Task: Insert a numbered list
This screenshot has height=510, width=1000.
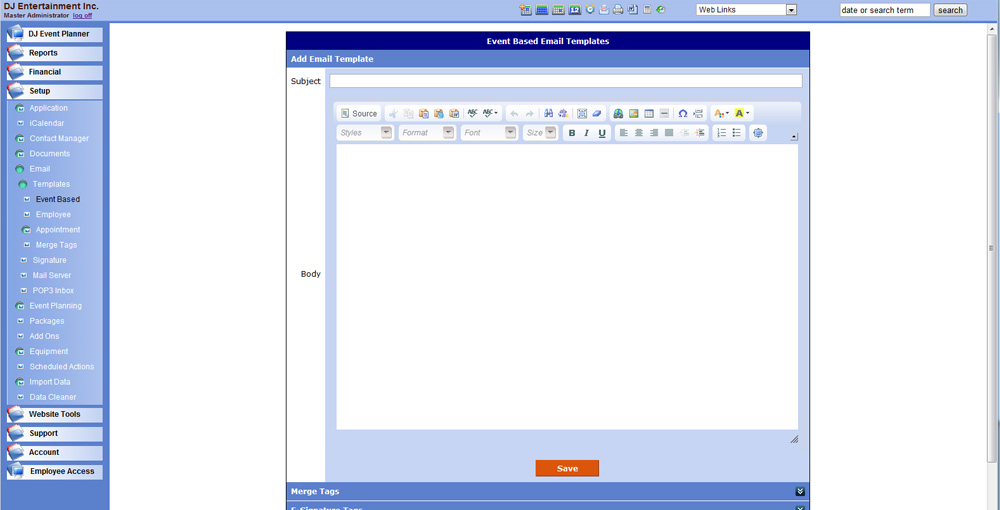Action: click(721, 133)
